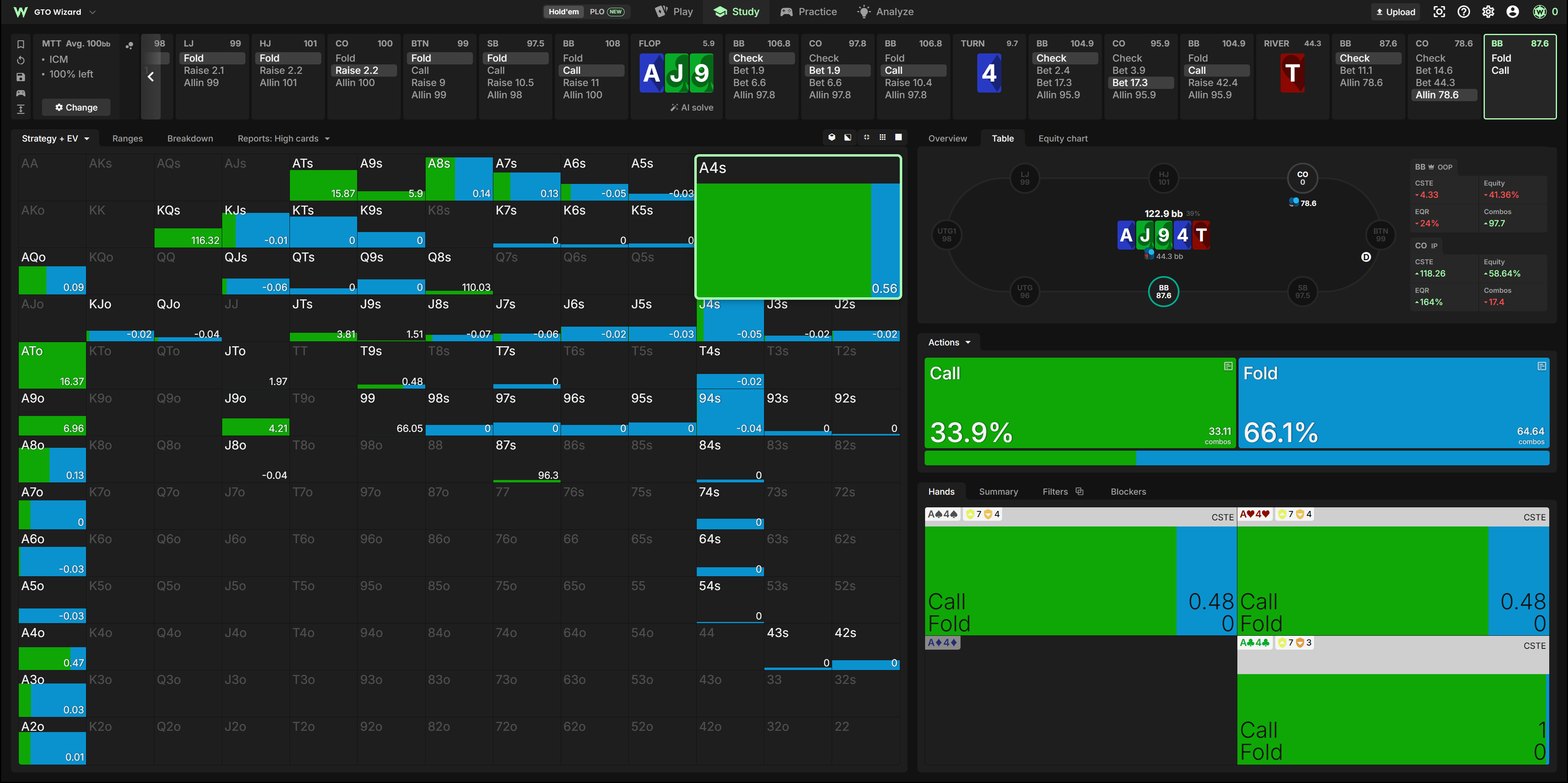Image resolution: width=1568 pixels, height=783 pixels.
Task: Open the Analyze section
Action: click(885, 11)
